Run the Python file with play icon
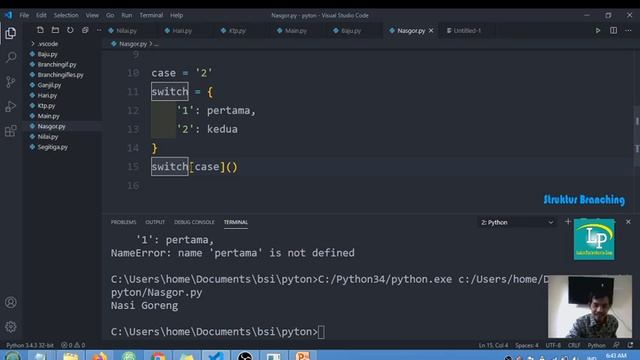This screenshot has height=360, width=640. [598, 31]
